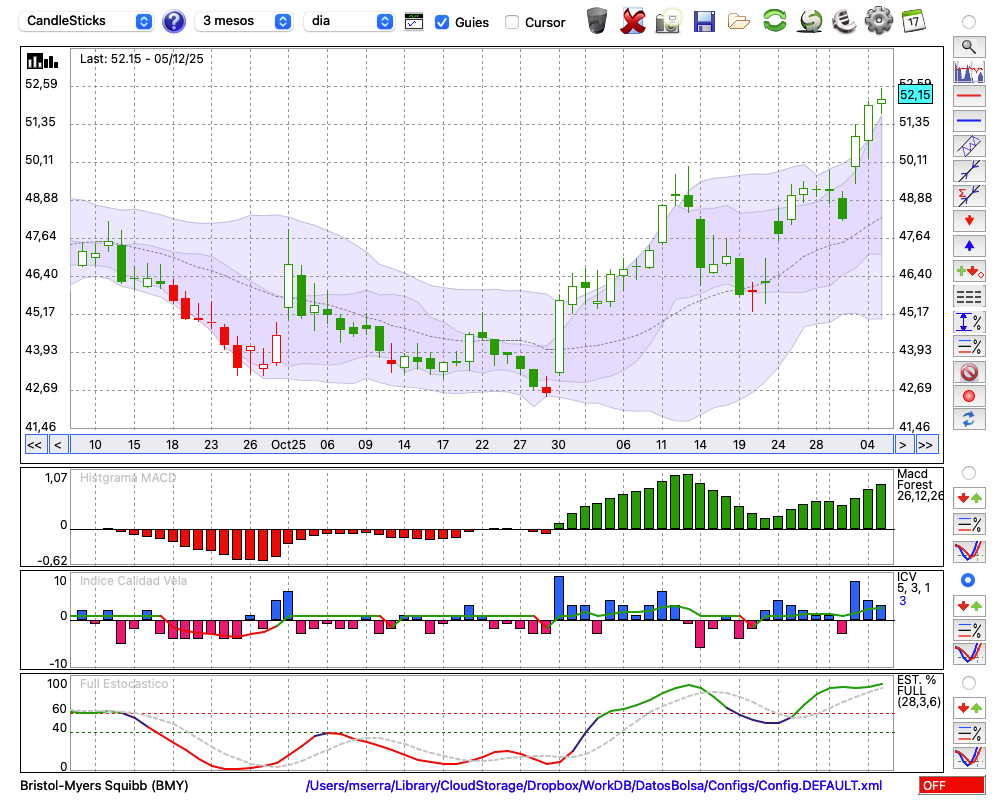Click the magnifying glass zoom tool
The image size is (1000, 800).
pos(968,46)
